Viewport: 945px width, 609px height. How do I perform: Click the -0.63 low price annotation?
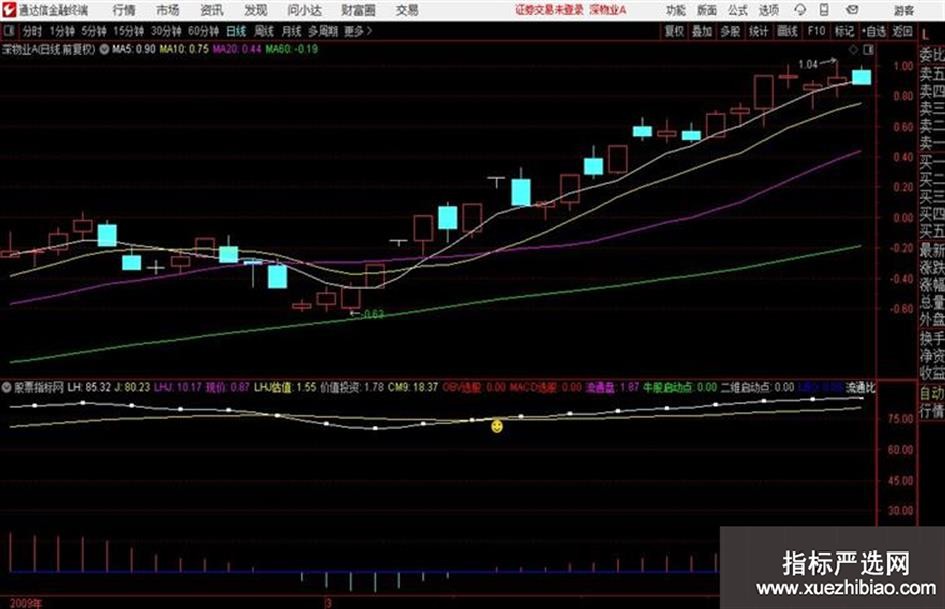coord(372,314)
